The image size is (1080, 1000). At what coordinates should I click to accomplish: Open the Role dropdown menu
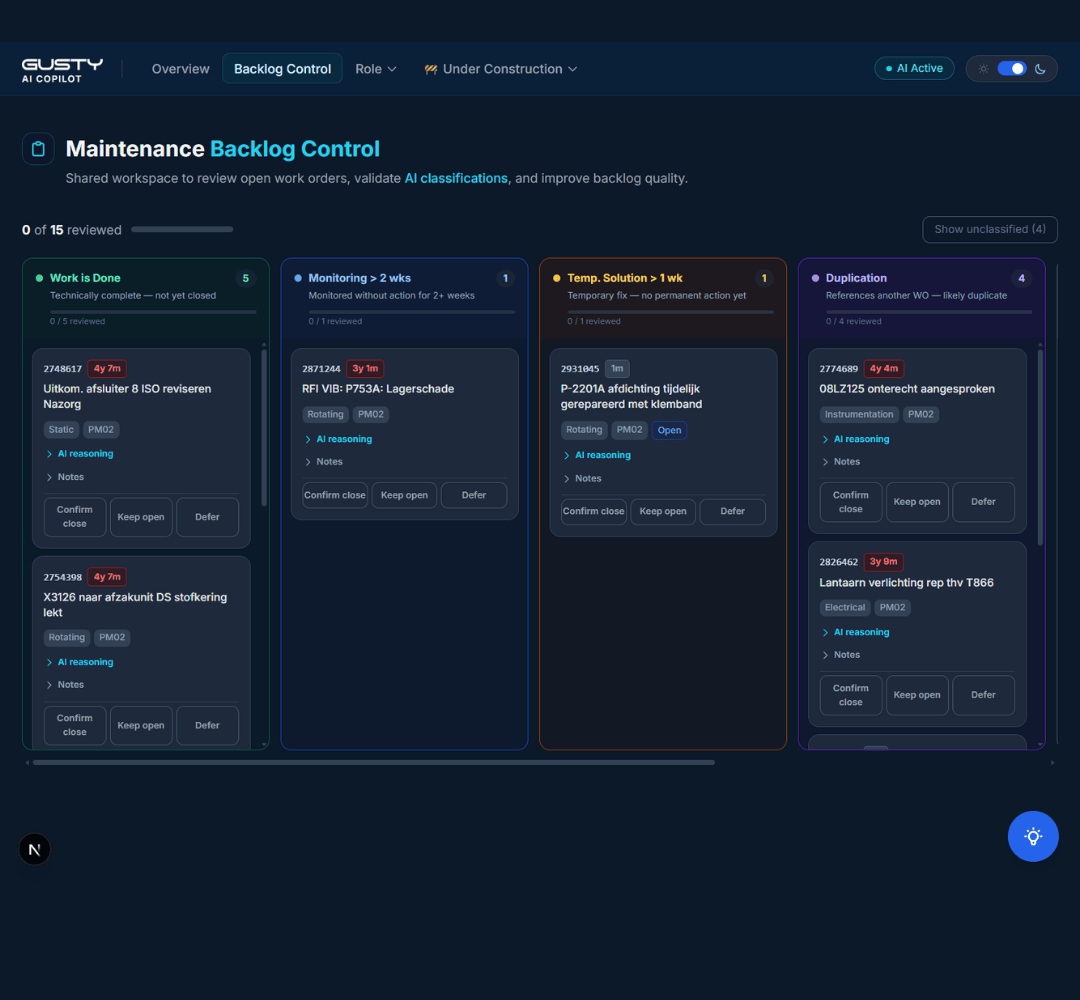(375, 68)
